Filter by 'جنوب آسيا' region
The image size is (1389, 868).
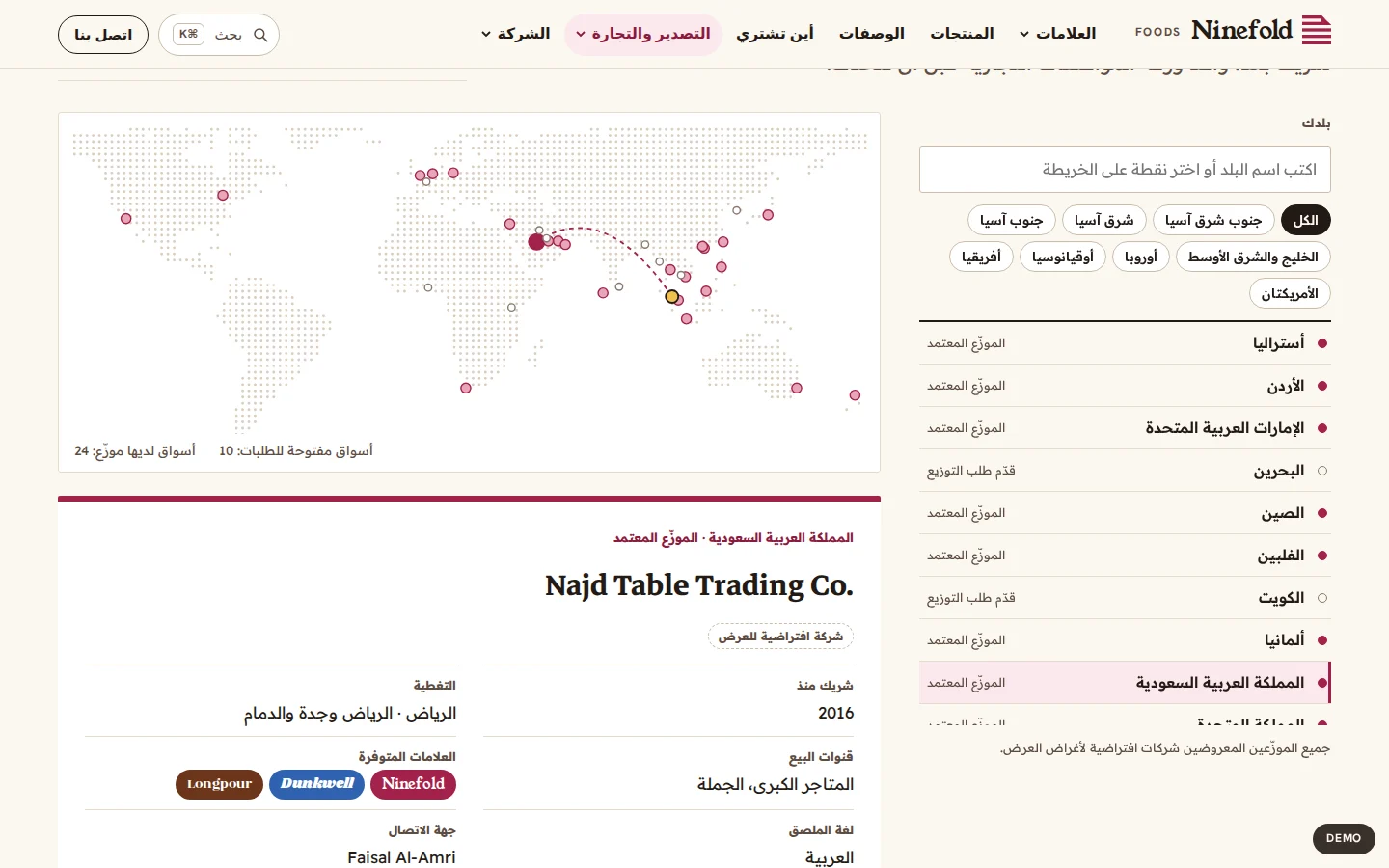1012,220
